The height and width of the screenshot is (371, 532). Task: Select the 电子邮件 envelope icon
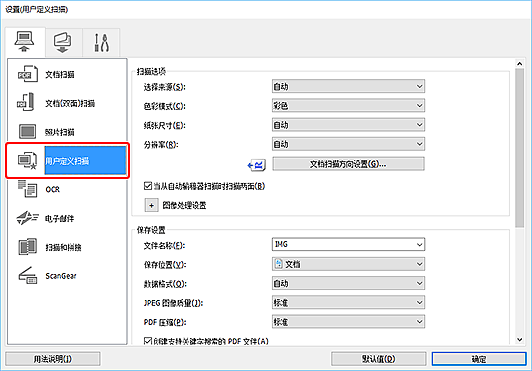click(x=27, y=218)
